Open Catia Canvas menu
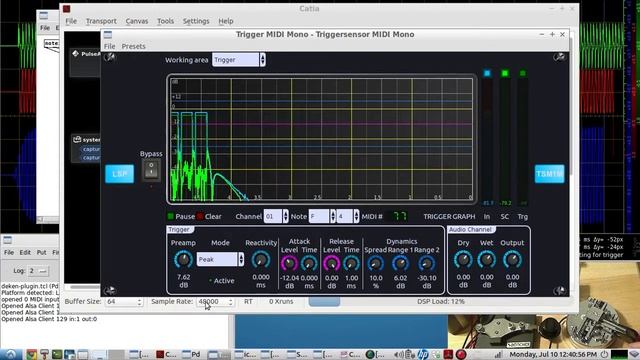Viewport: 640px width, 360px height. click(137, 21)
